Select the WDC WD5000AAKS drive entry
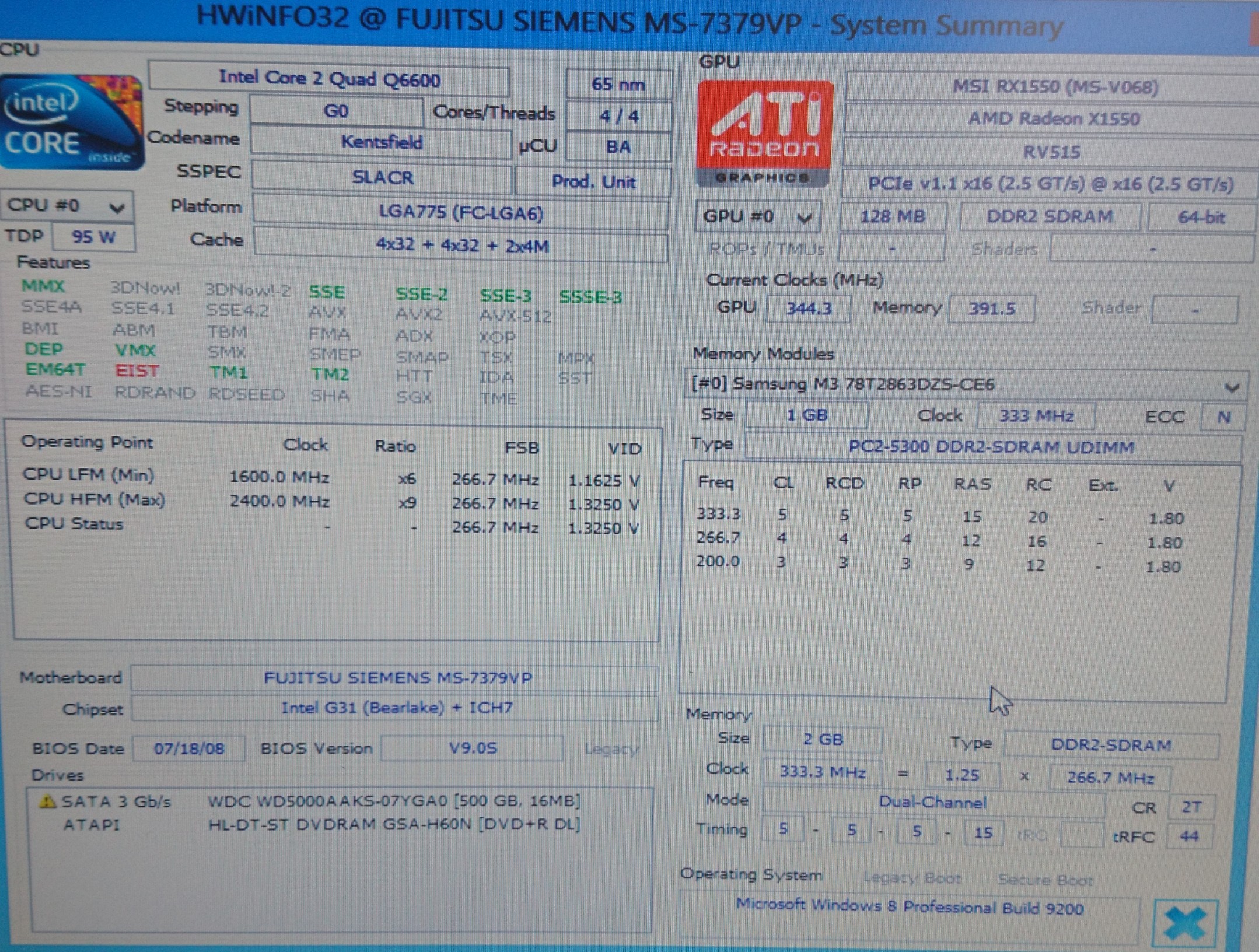Viewport: 1259px width, 952px height. pyautogui.click(x=394, y=801)
